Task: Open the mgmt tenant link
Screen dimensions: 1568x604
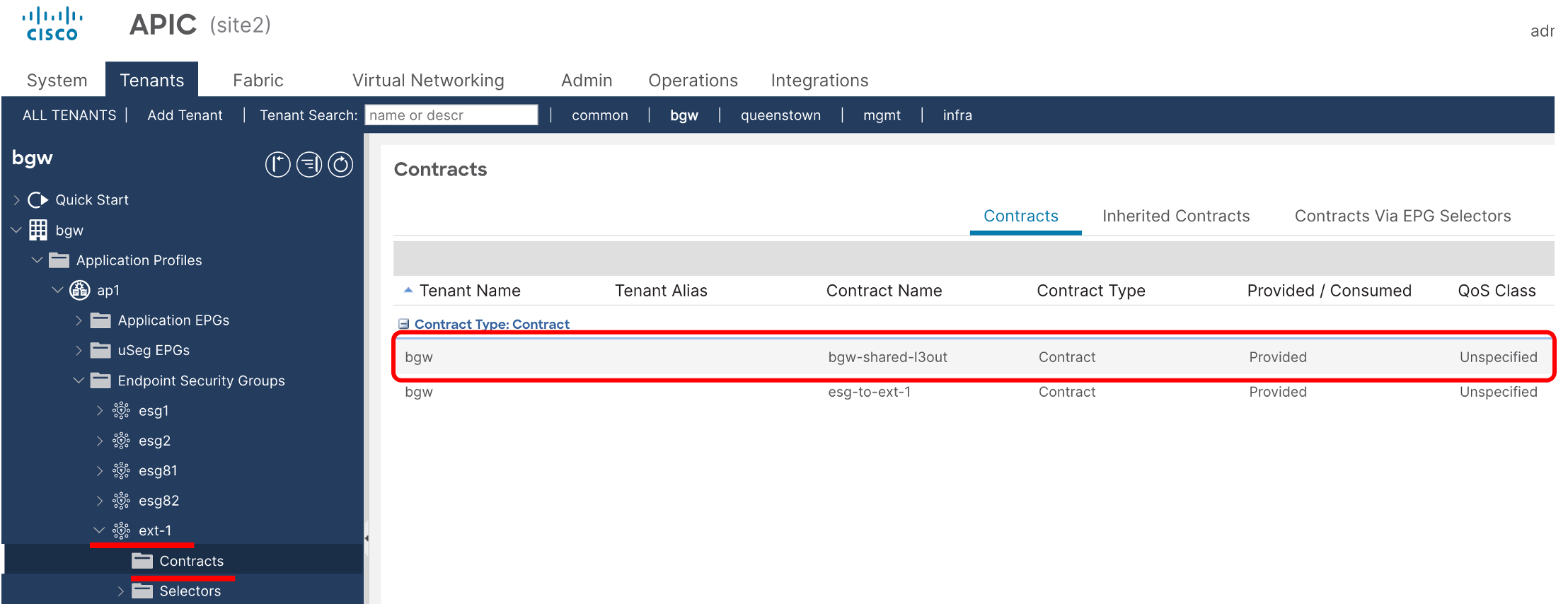Action: tap(882, 115)
